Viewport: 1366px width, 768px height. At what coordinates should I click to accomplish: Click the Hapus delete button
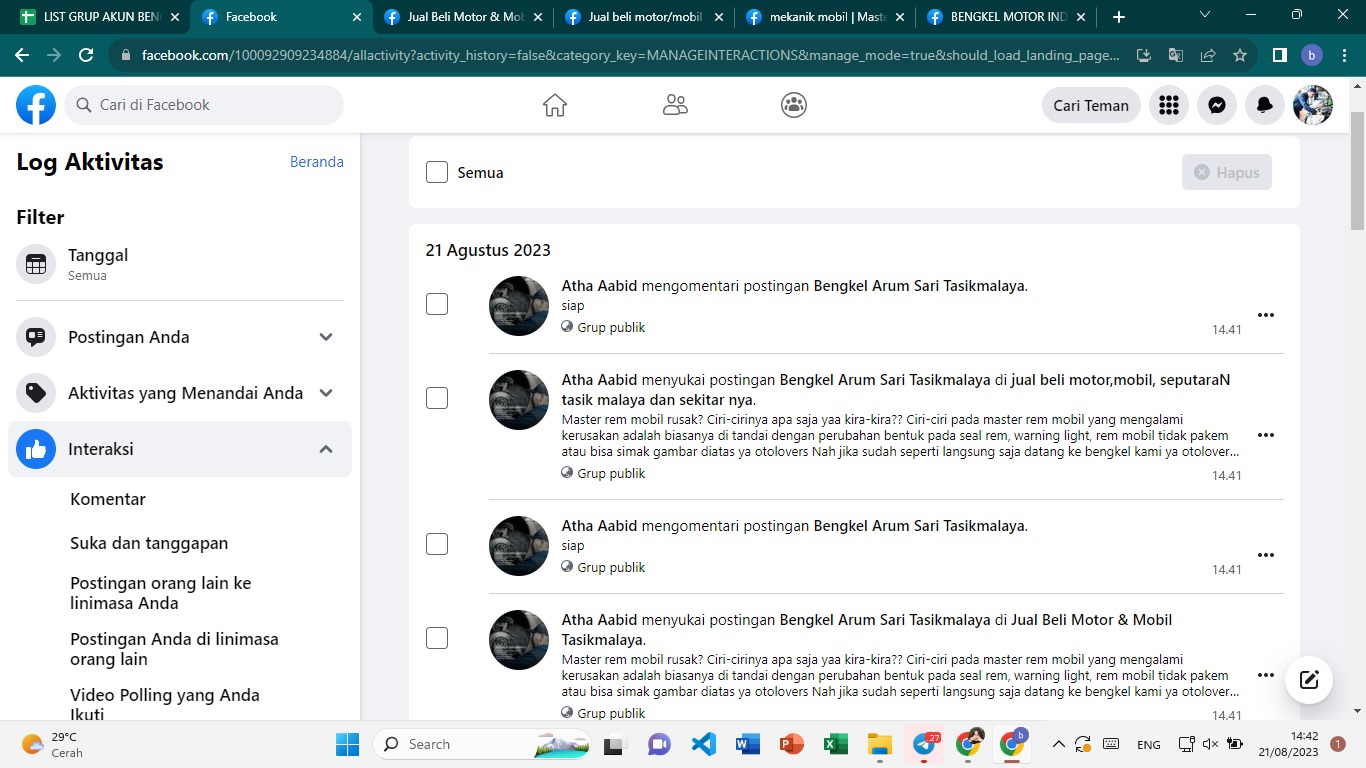[1227, 172]
